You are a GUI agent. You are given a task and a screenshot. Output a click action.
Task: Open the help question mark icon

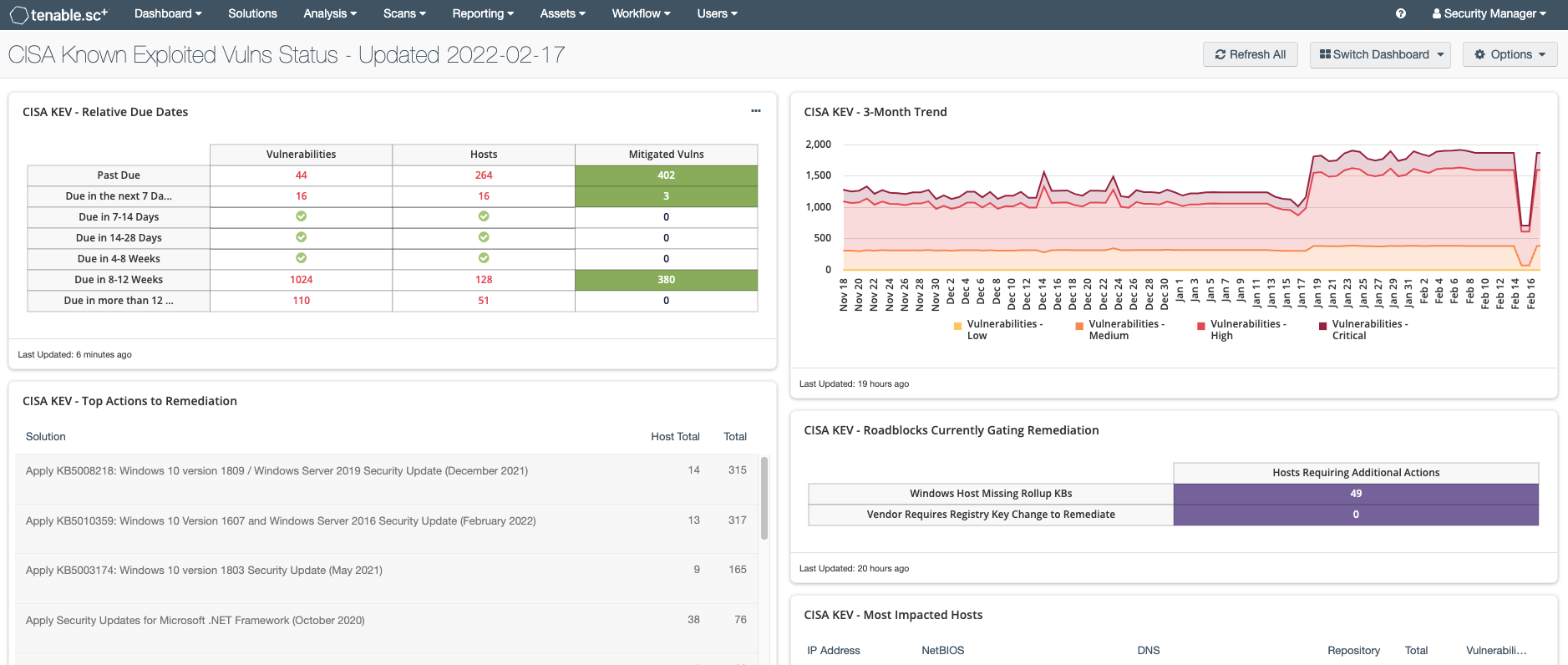pos(1401,13)
